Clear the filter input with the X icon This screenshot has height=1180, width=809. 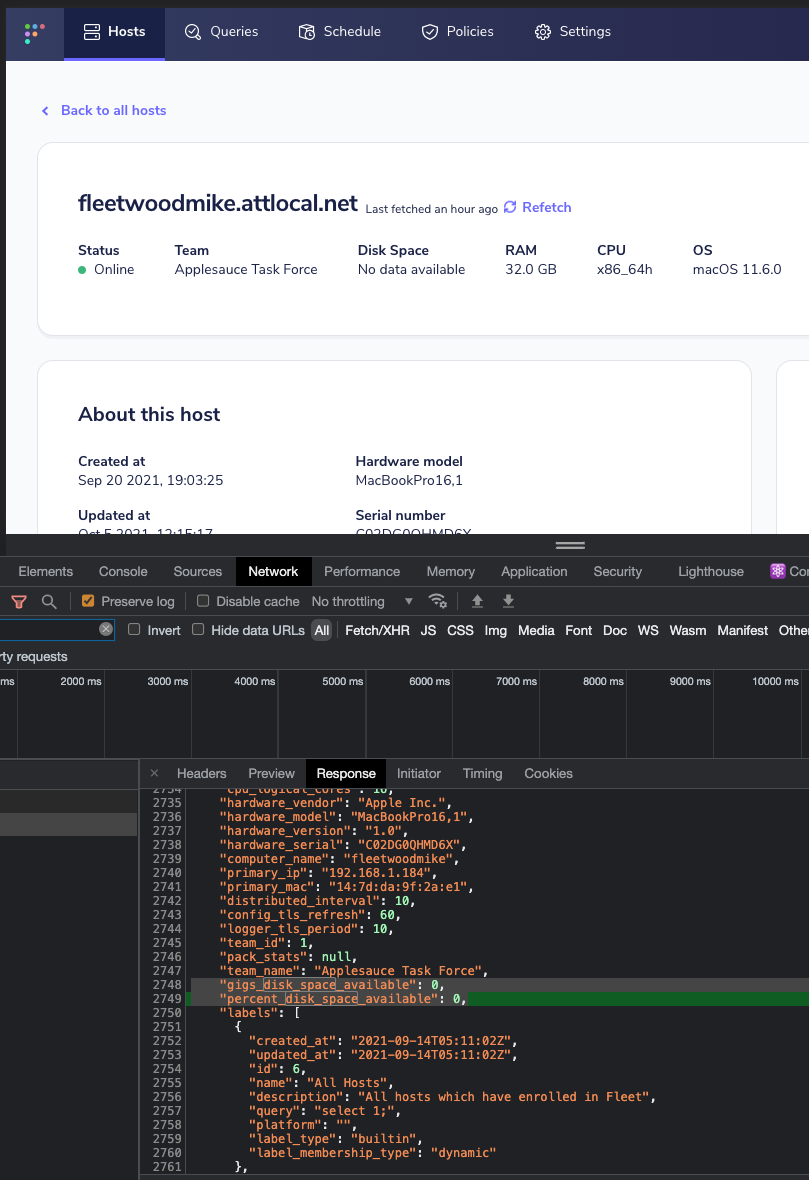tap(107, 630)
